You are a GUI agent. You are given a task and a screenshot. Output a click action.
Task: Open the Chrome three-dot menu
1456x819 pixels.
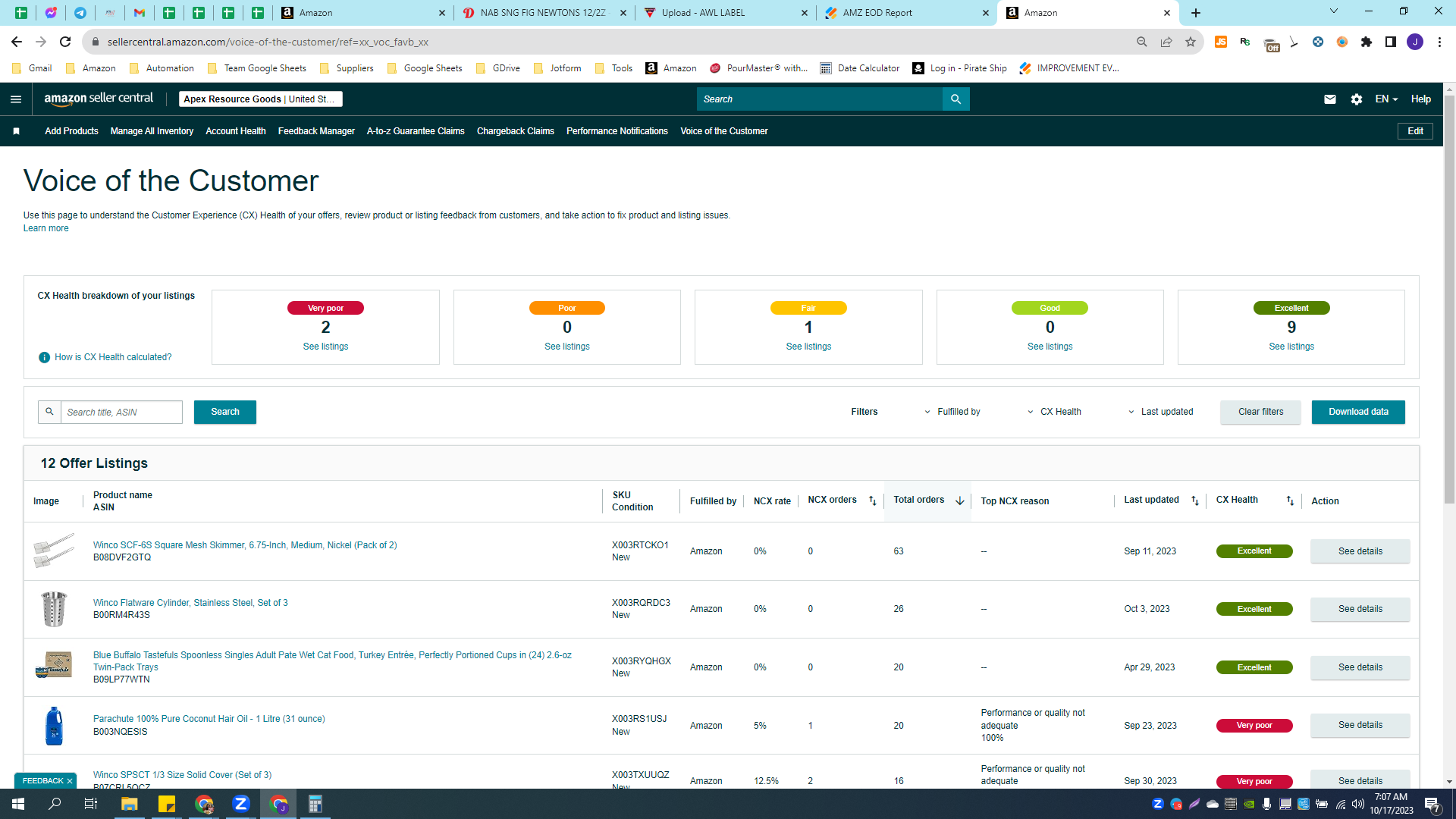click(x=1439, y=42)
